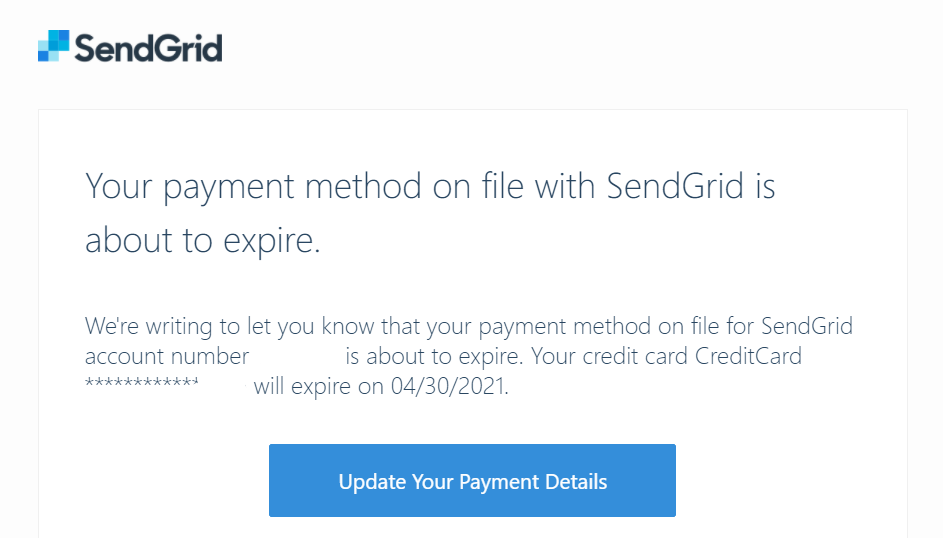Click the masked credit card asterisks
943x538 pixels.
tap(142, 385)
